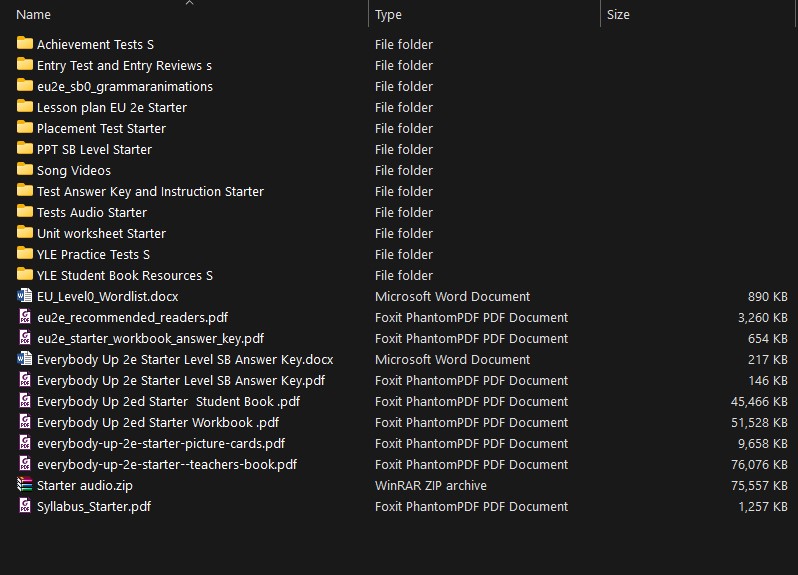Viewport: 798px width, 575px height.
Task: Select the everybody-up-2e-starter--teachers-book.pdf file
Action: tap(166, 464)
